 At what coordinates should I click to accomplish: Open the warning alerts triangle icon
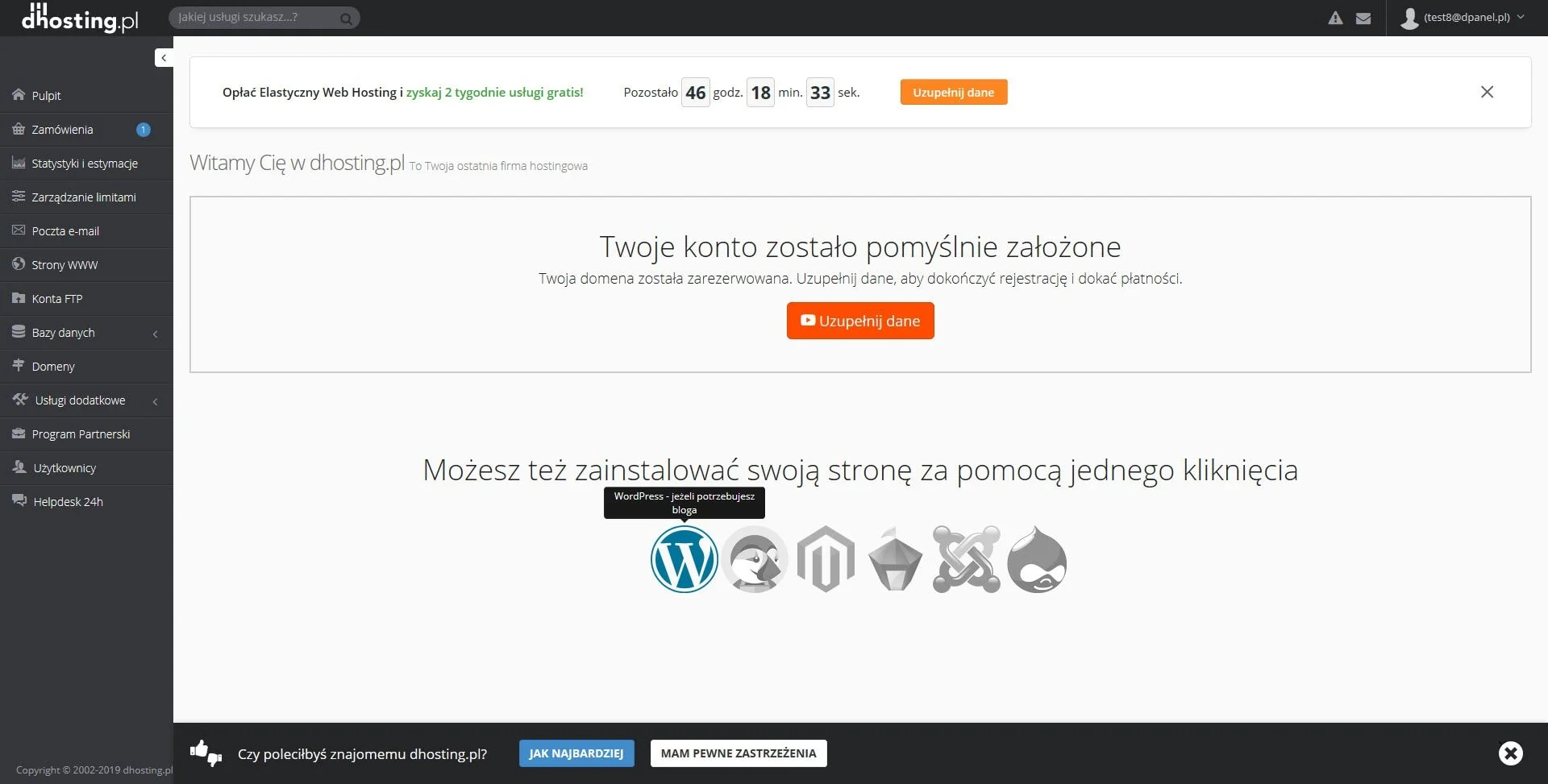coord(1335,18)
